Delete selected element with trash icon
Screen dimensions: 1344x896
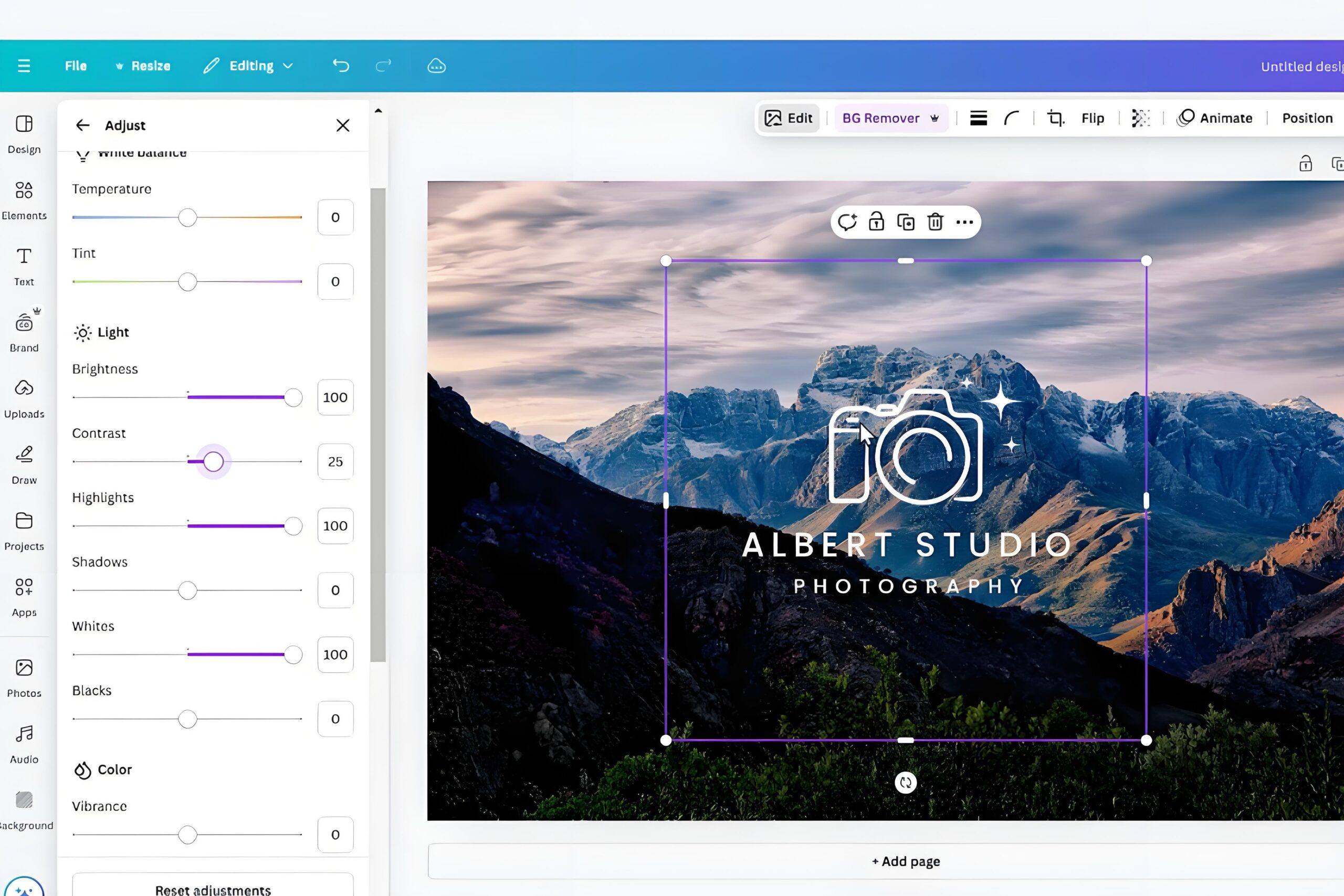coord(935,222)
